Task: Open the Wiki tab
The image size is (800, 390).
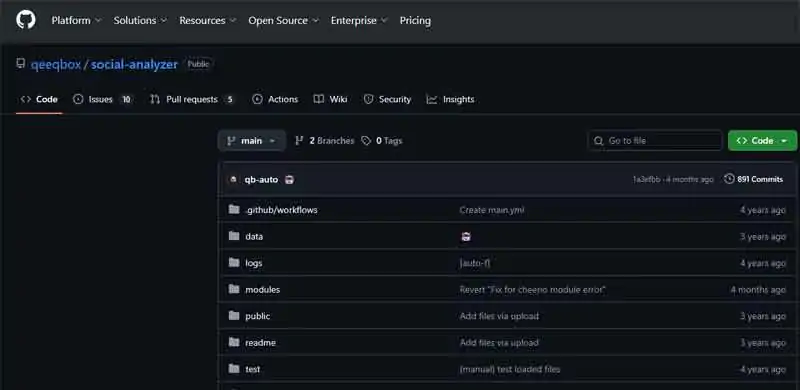Action: coord(330,100)
